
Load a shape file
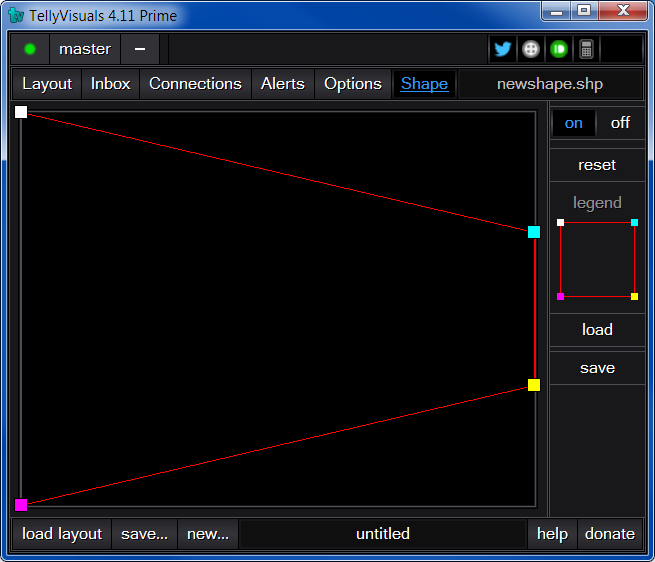(597, 330)
